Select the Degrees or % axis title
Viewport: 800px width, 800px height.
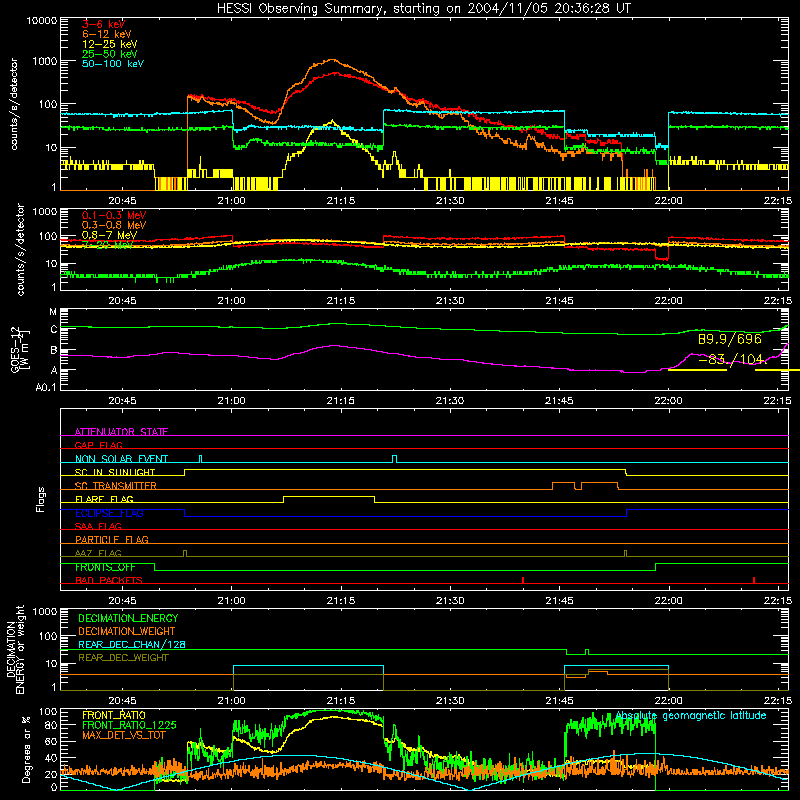pyautogui.click(x=26, y=750)
